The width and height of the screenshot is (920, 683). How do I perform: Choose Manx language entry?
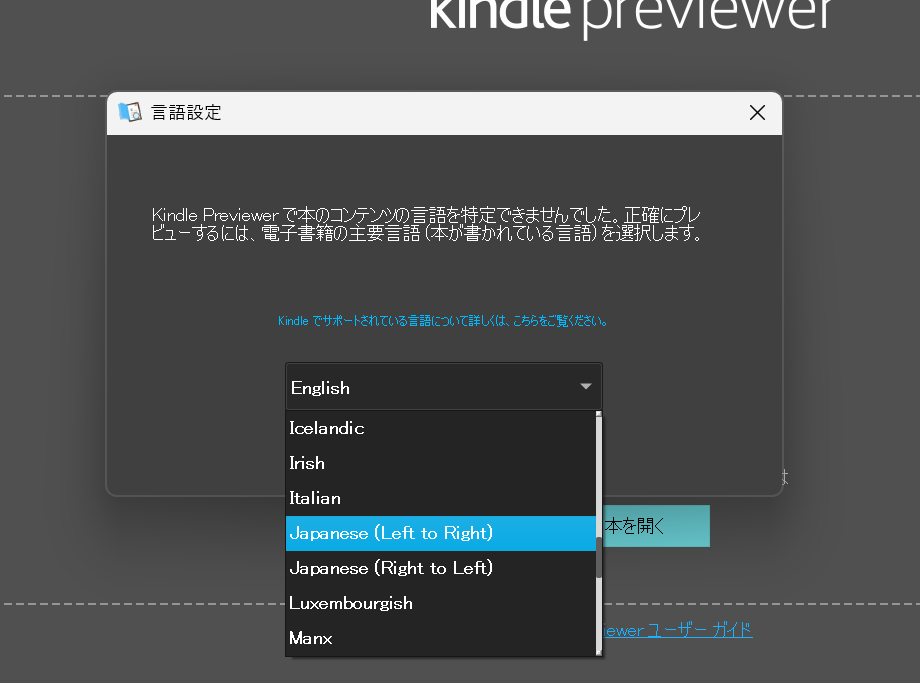tap(441, 638)
